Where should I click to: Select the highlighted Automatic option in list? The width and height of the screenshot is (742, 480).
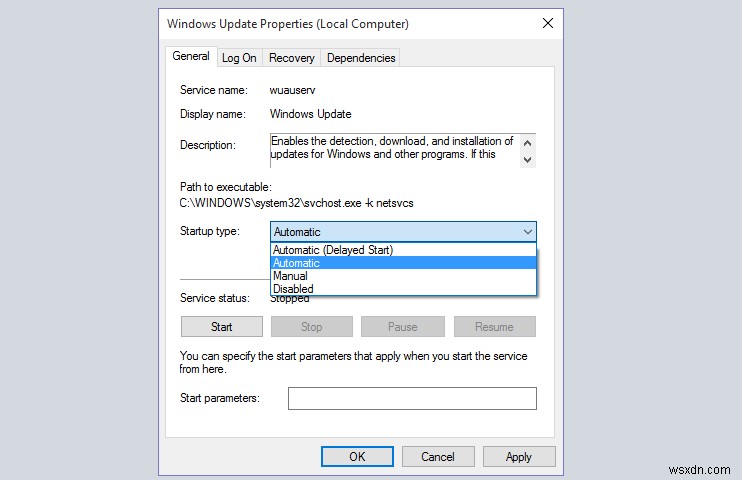point(403,263)
